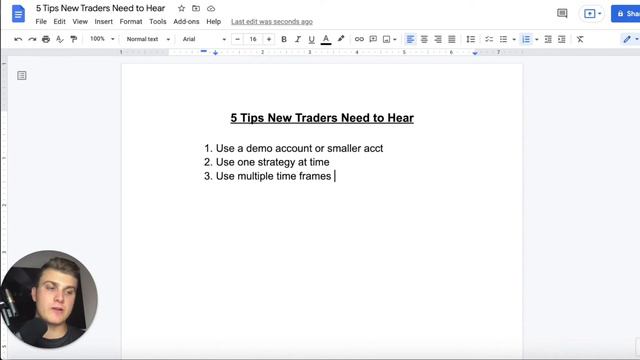The image size is (640, 360).
Task: Insert a link with the chain icon
Action: 359,39
